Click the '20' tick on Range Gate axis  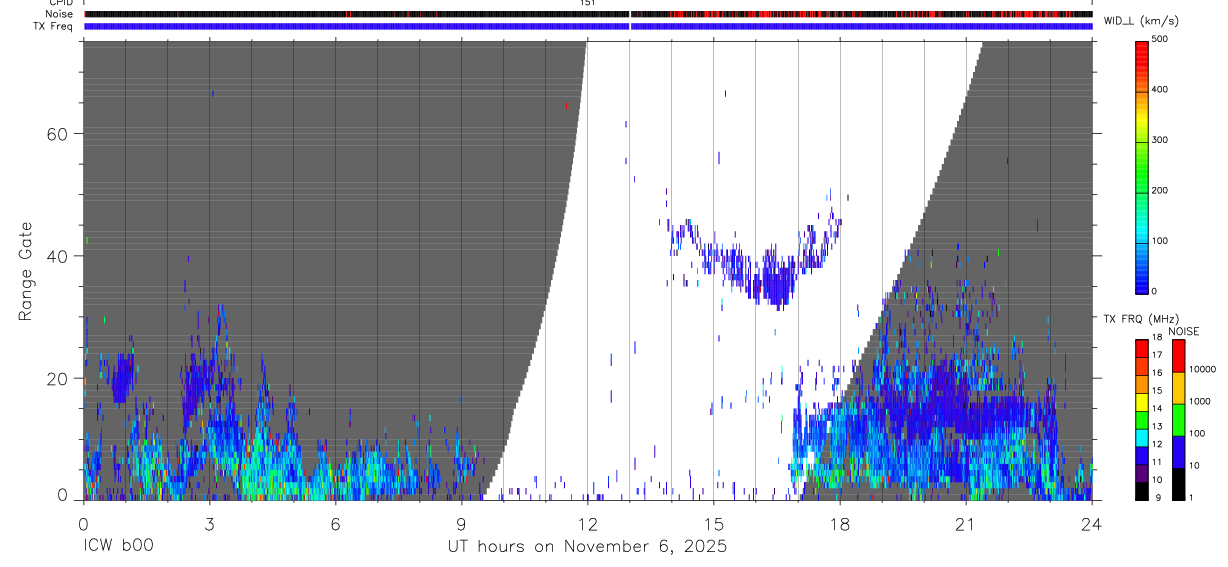click(x=56, y=378)
